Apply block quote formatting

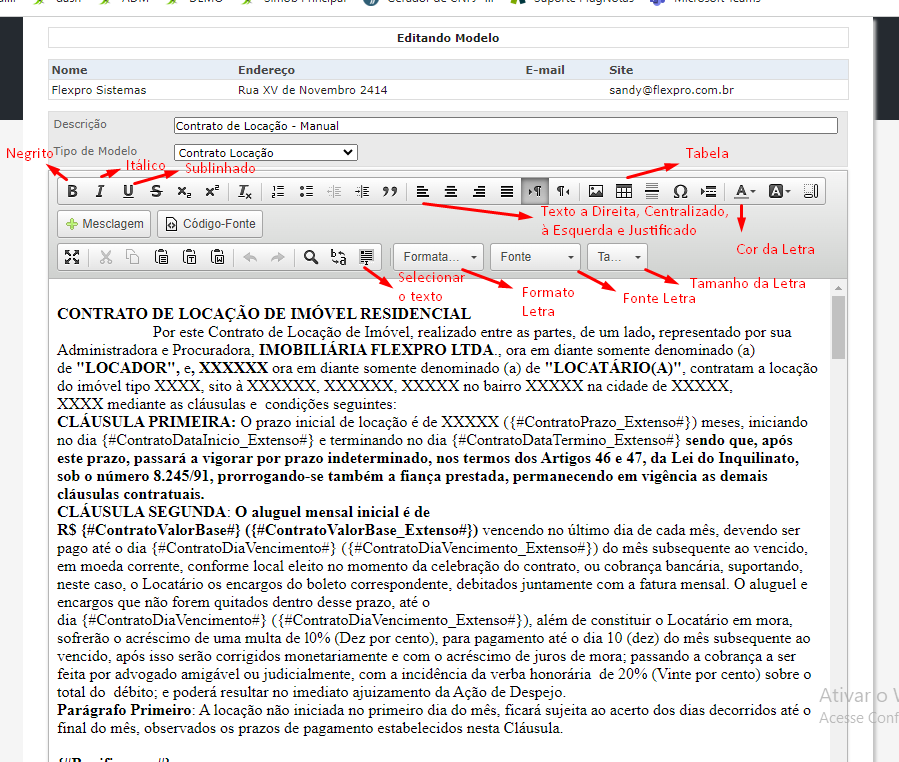click(x=390, y=192)
